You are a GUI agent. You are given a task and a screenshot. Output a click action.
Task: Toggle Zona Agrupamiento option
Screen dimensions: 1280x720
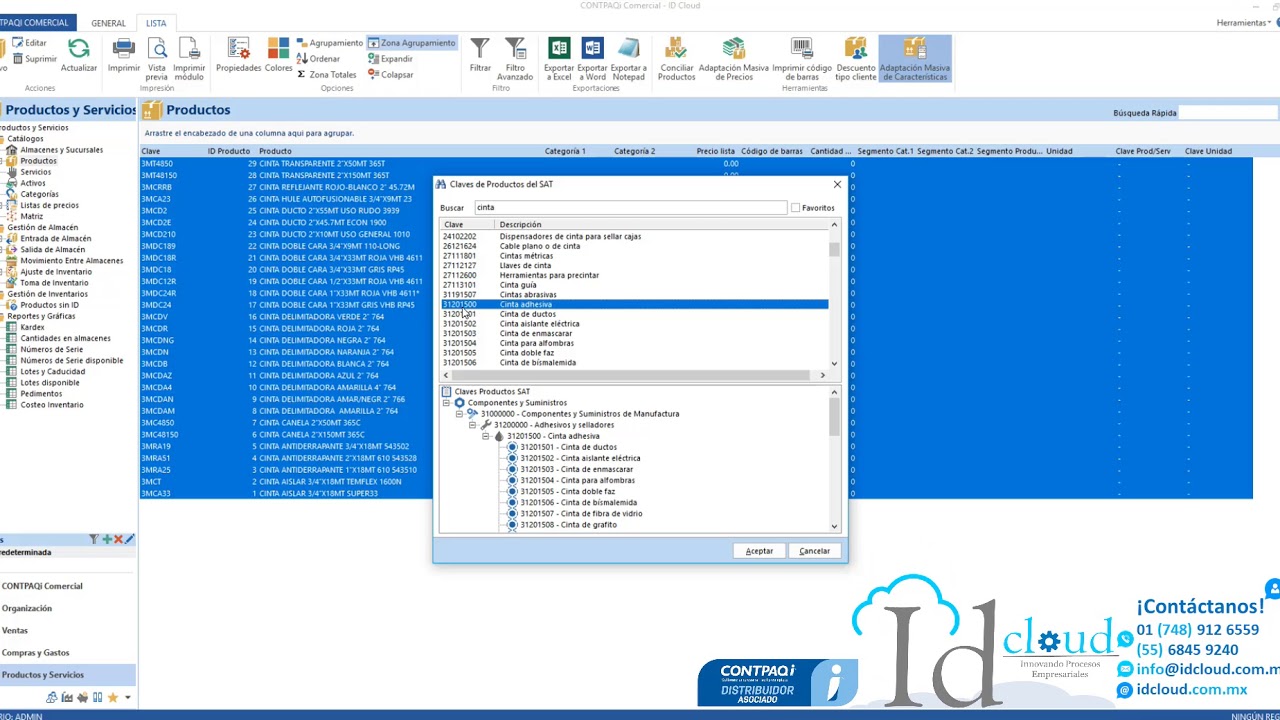[x=411, y=43]
